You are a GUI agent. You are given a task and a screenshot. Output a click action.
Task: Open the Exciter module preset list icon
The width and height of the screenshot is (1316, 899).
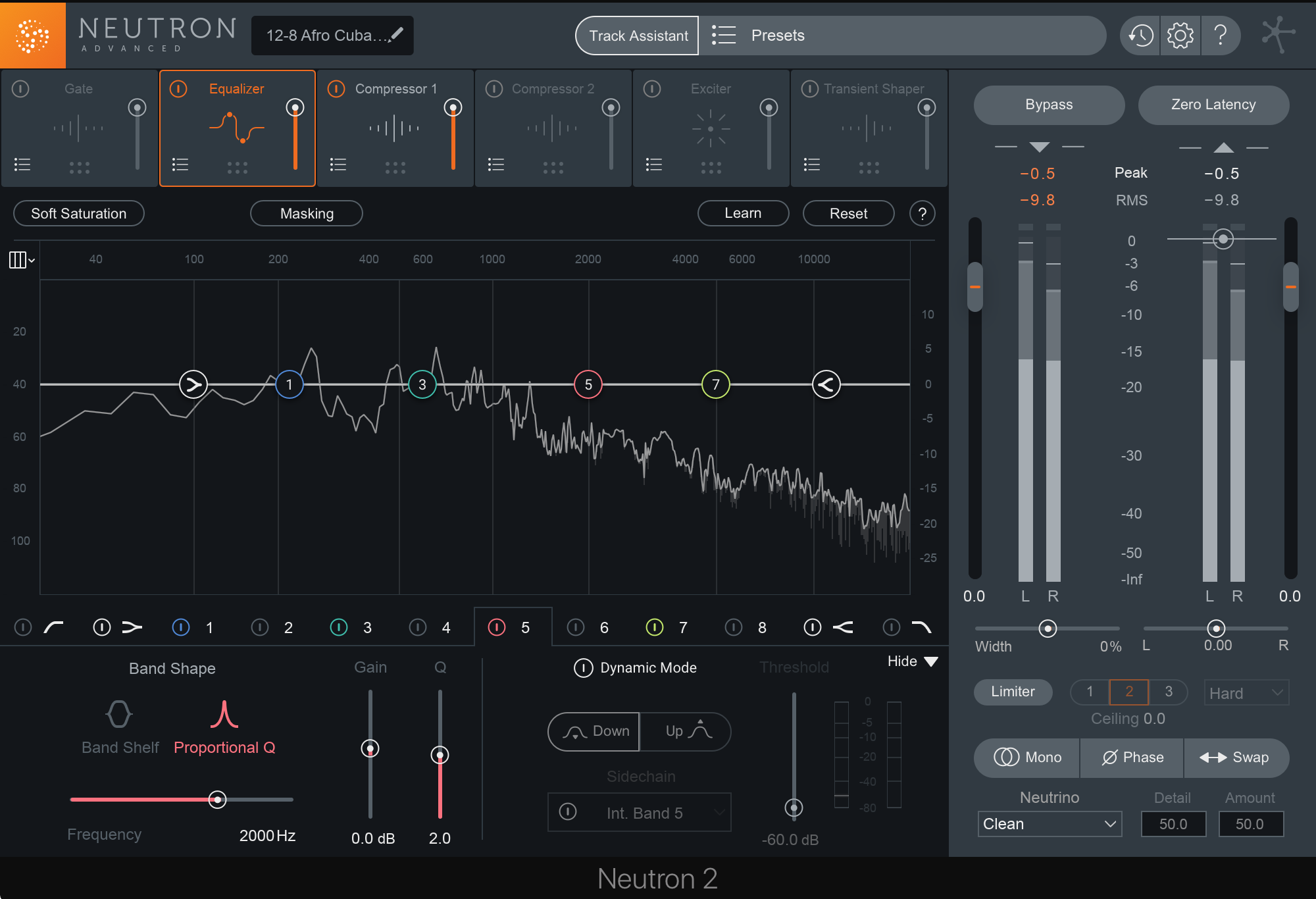(654, 165)
